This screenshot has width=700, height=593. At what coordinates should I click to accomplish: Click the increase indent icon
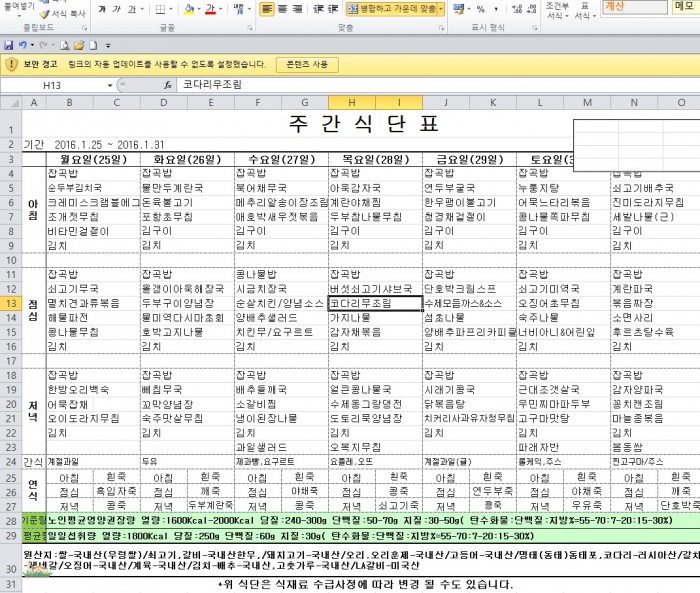click(333, 9)
